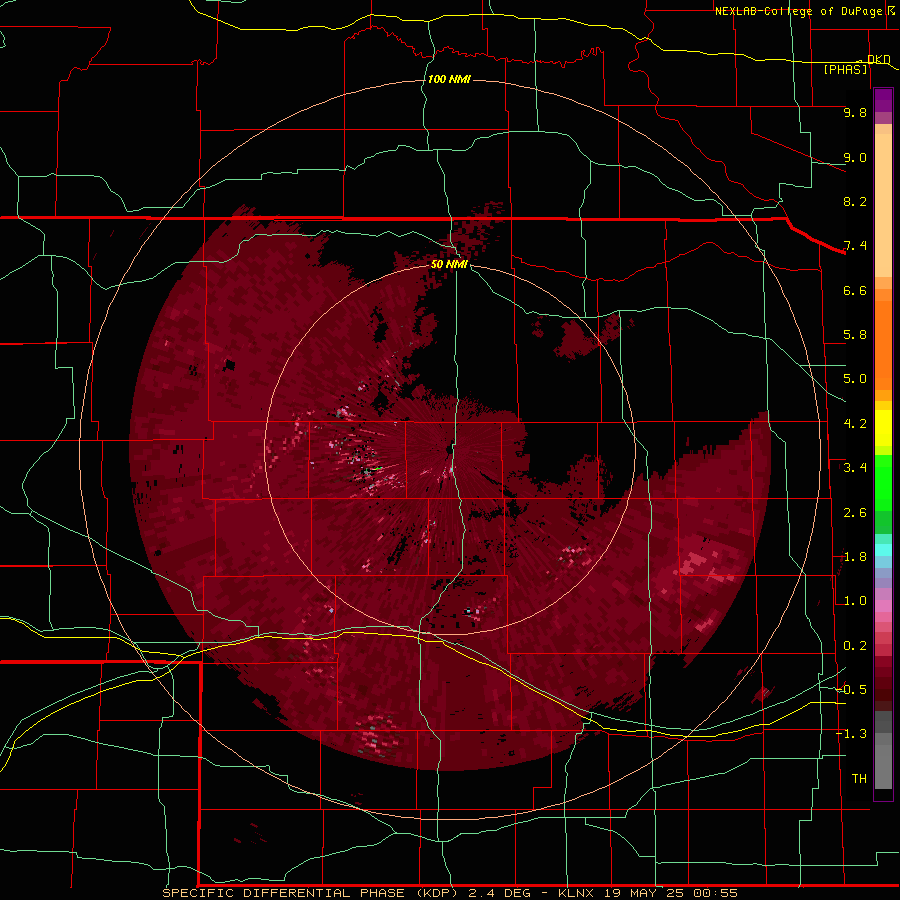Click the 1.8 value on the scale
The image size is (900, 900).
pyautogui.click(x=855, y=557)
